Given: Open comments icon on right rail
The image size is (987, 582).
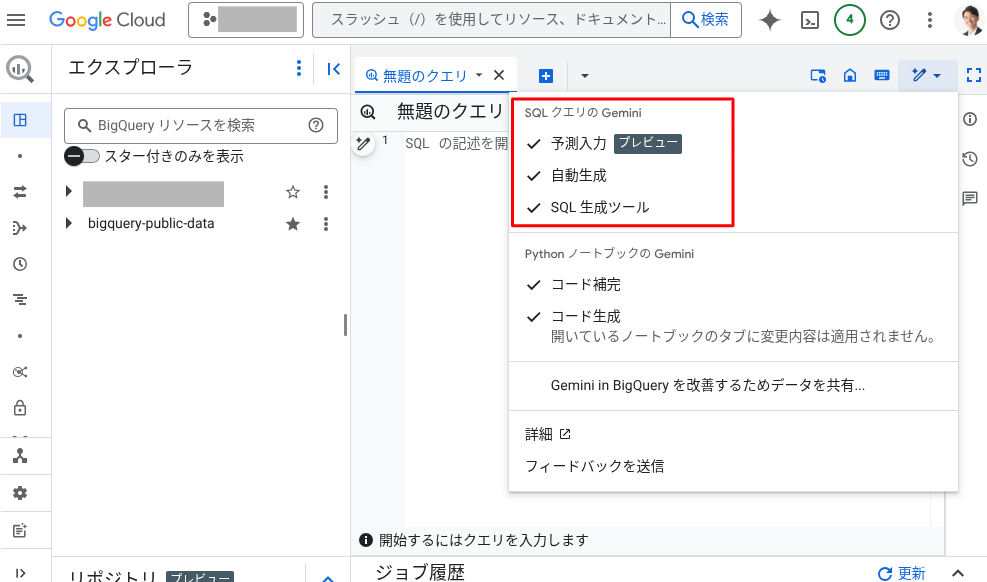Looking at the screenshot, I should pos(970,199).
